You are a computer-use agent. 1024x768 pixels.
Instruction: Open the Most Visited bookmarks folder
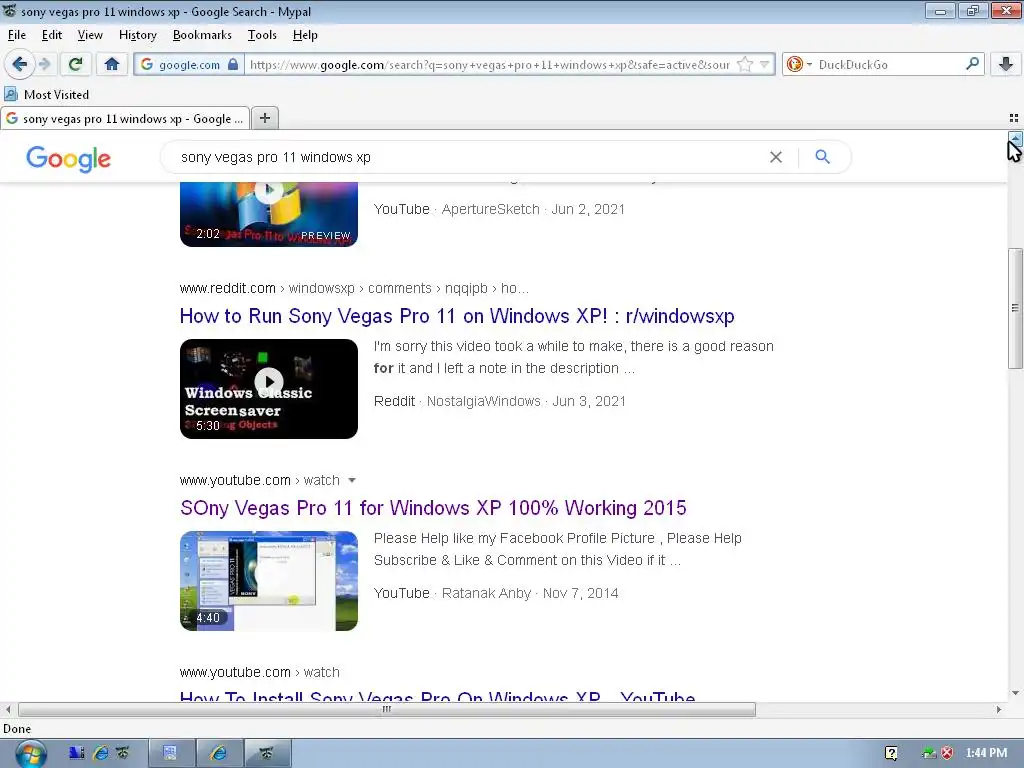[x=46, y=94]
